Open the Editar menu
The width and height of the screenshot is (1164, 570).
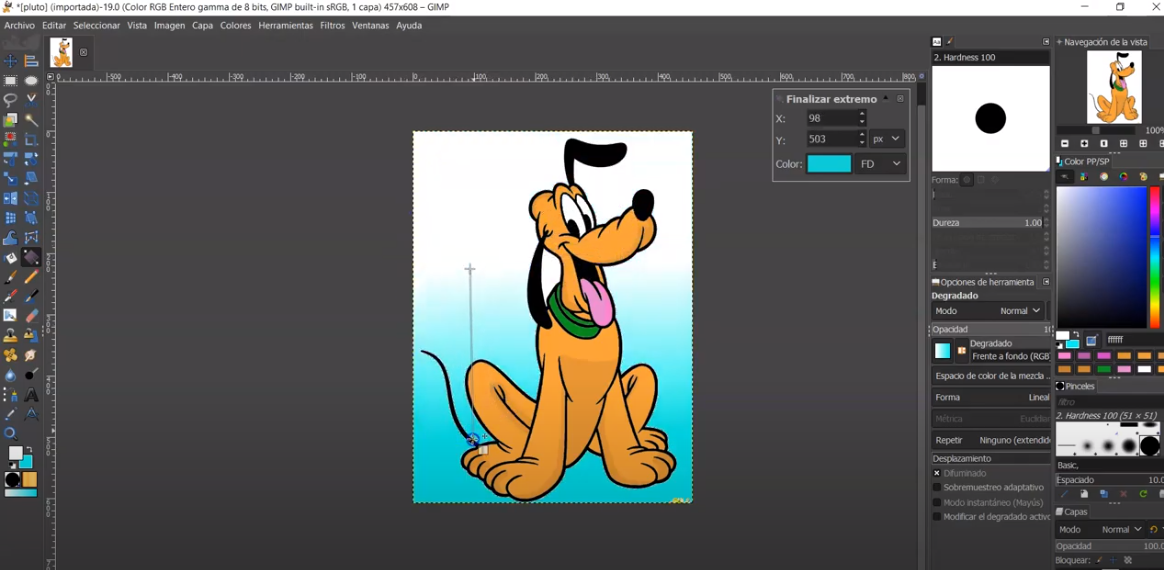[x=54, y=25]
